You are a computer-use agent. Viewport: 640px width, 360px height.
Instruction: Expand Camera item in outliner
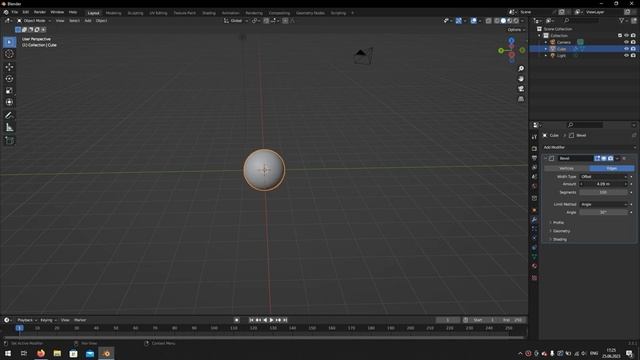[546, 42]
